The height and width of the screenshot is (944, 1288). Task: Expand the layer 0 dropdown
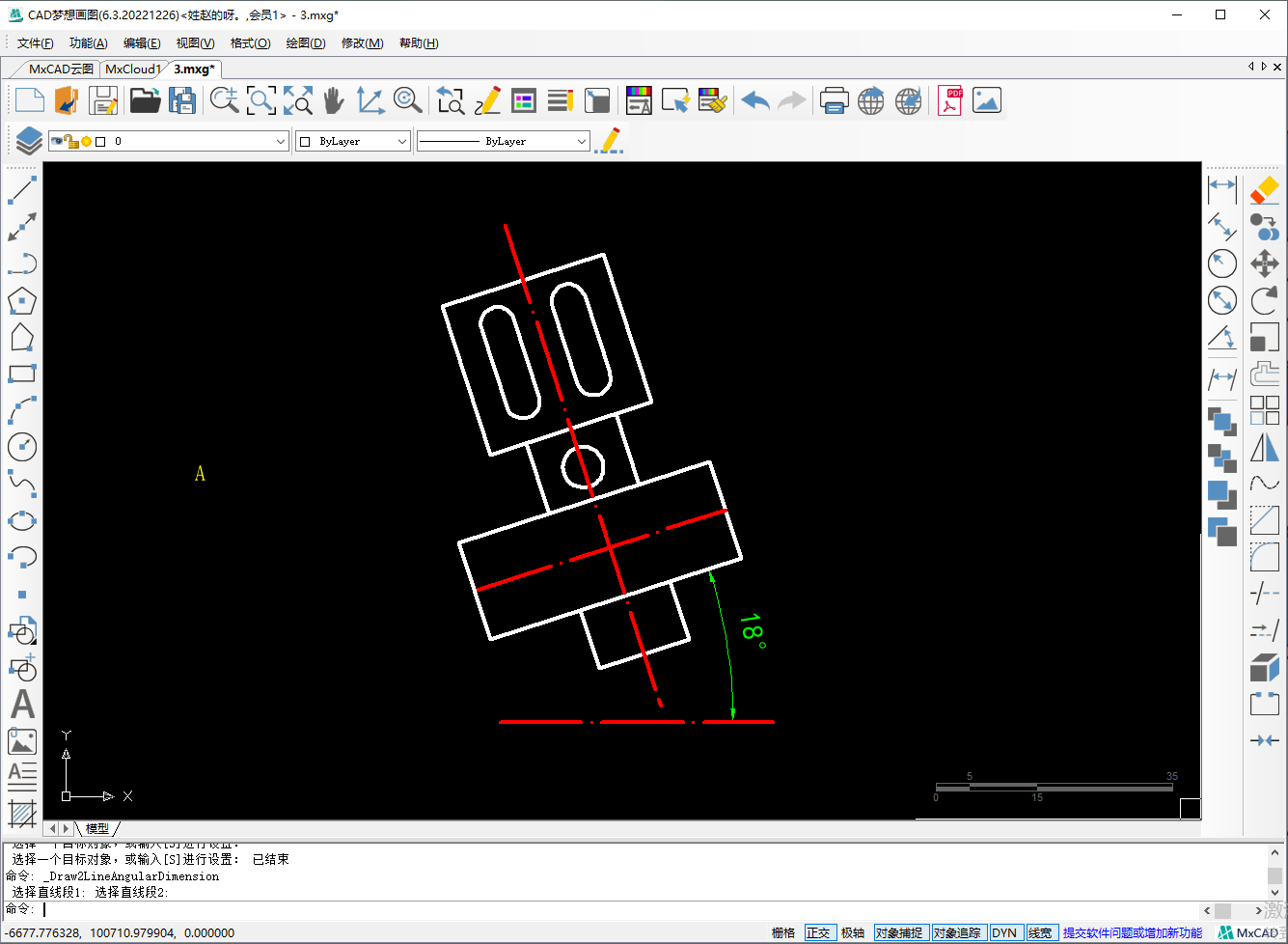click(281, 141)
